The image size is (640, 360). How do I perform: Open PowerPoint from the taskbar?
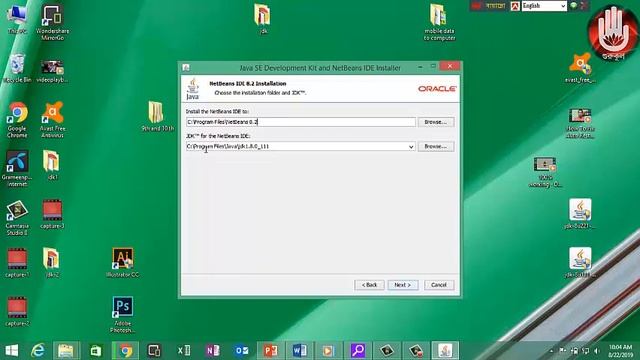pyautogui.click(x=271, y=351)
